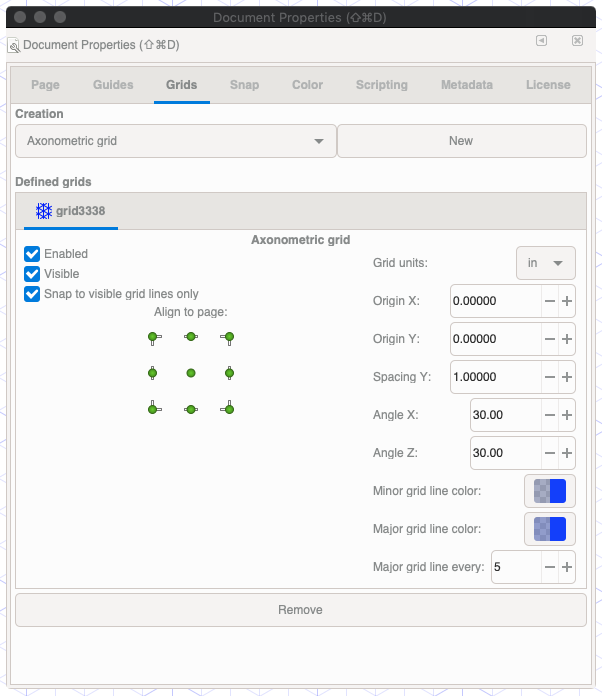The height and width of the screenshot is (696, 602).
Task: Open the Minor grid line color swatch
Action: click(x=550, y=491)
